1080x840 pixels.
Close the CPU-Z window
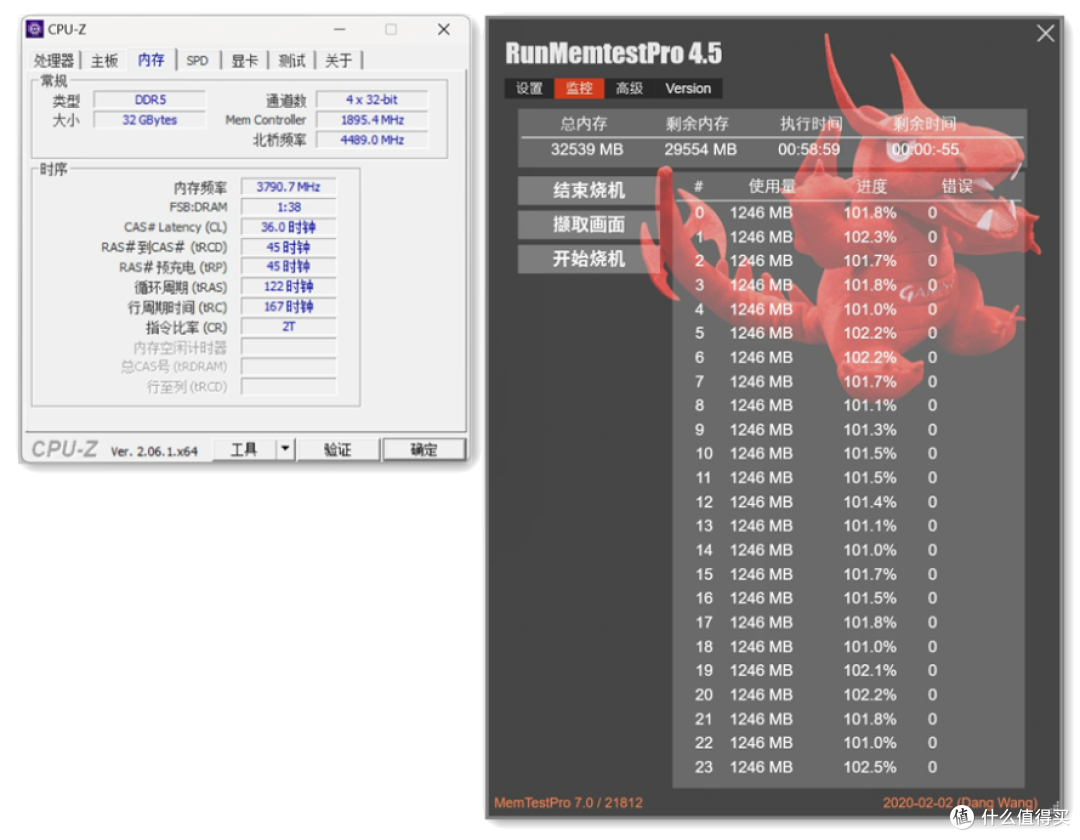click(x=444, y=30)
